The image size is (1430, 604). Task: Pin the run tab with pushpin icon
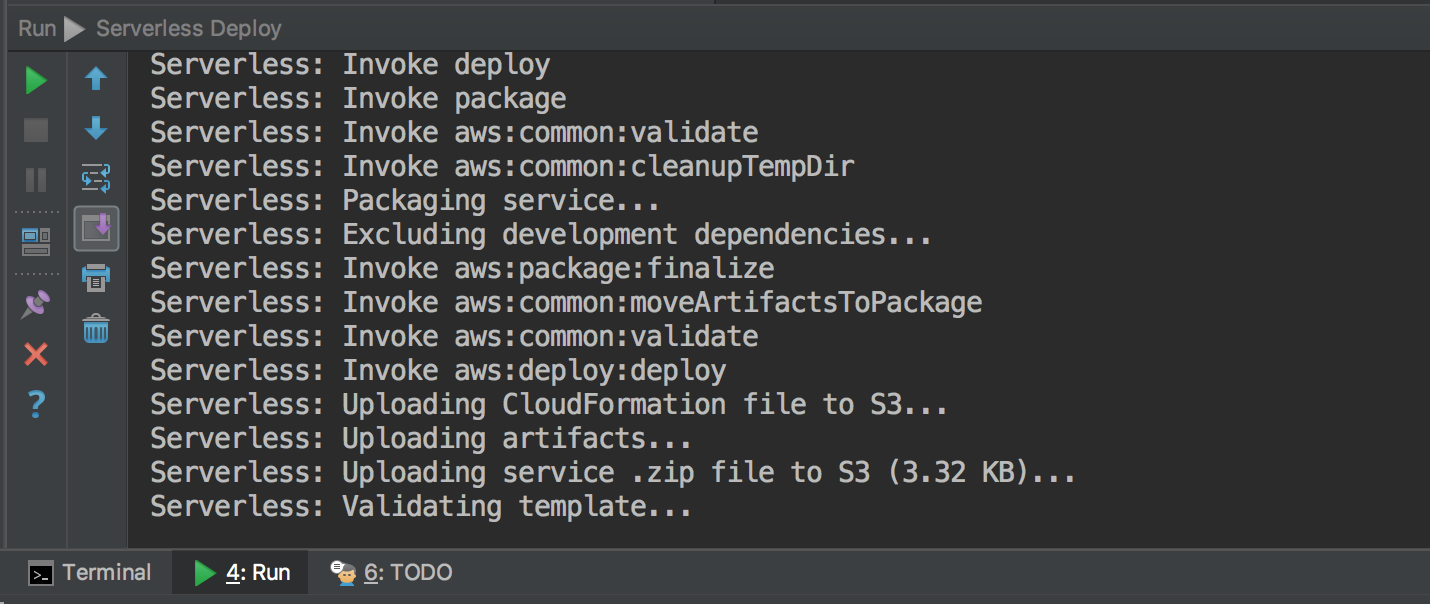(x=36, y=304)
